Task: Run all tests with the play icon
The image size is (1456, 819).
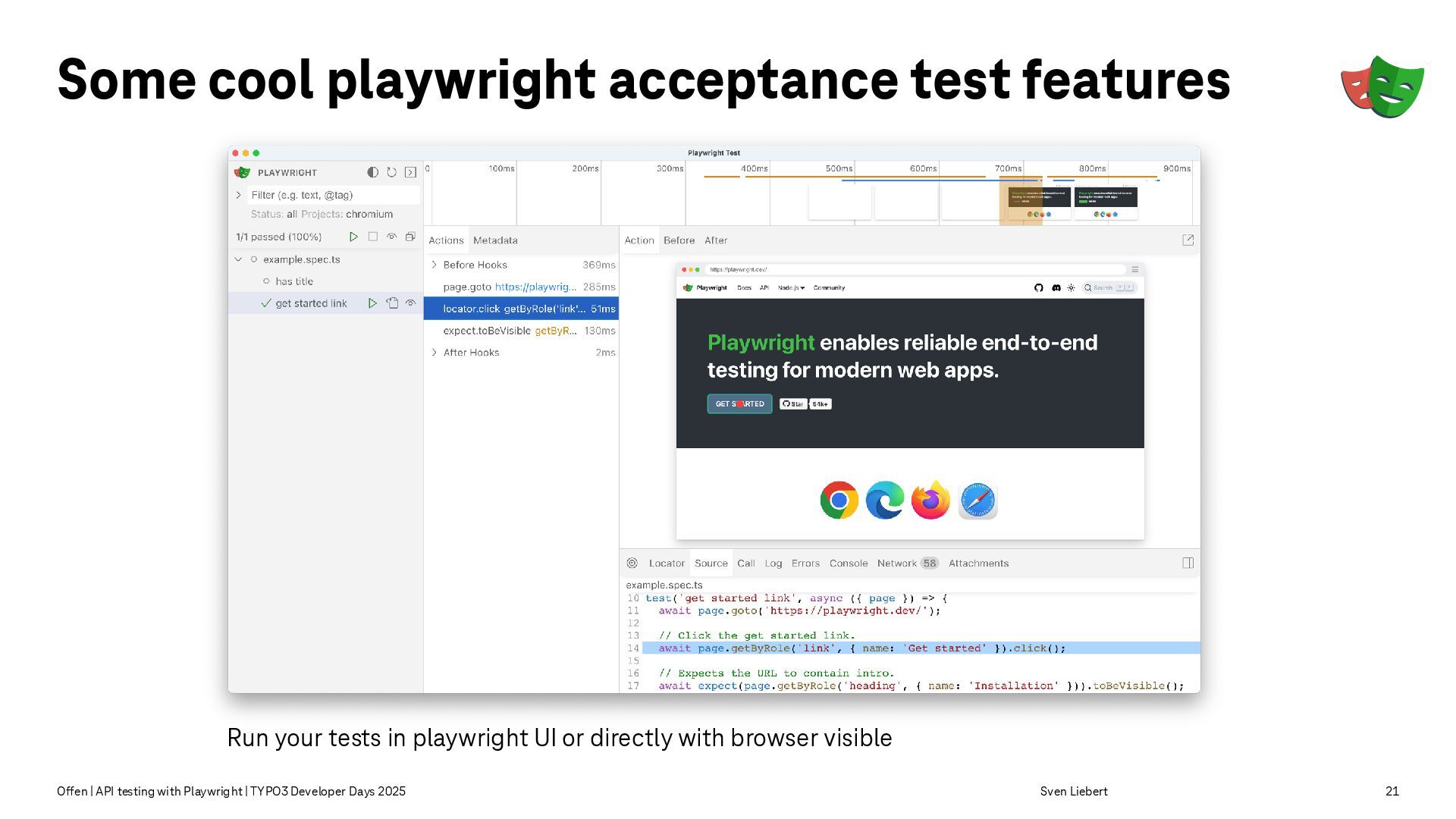Action: pos(353,237)
